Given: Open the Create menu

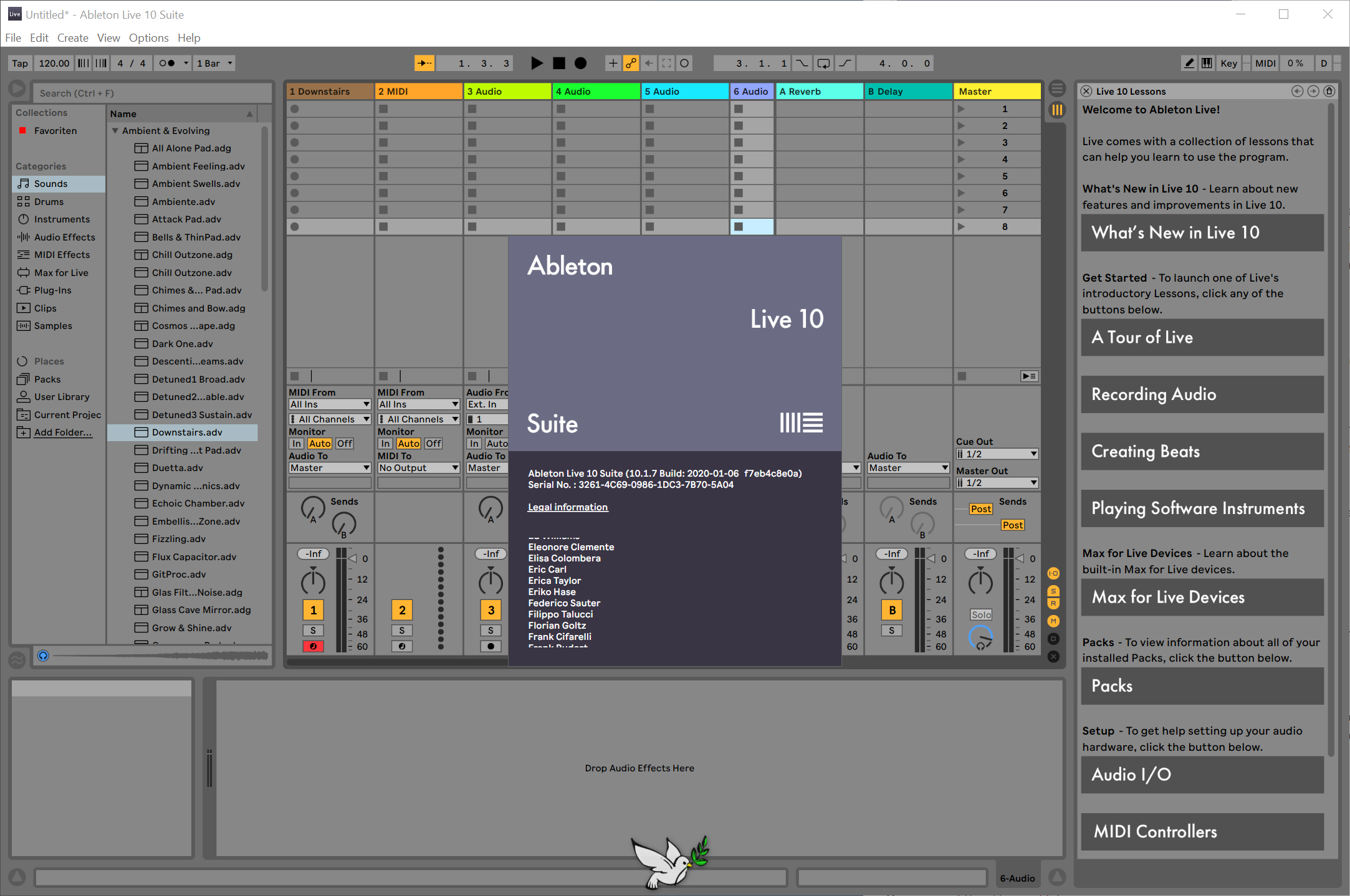Looking at the screenshot, I should click(73, 37).
